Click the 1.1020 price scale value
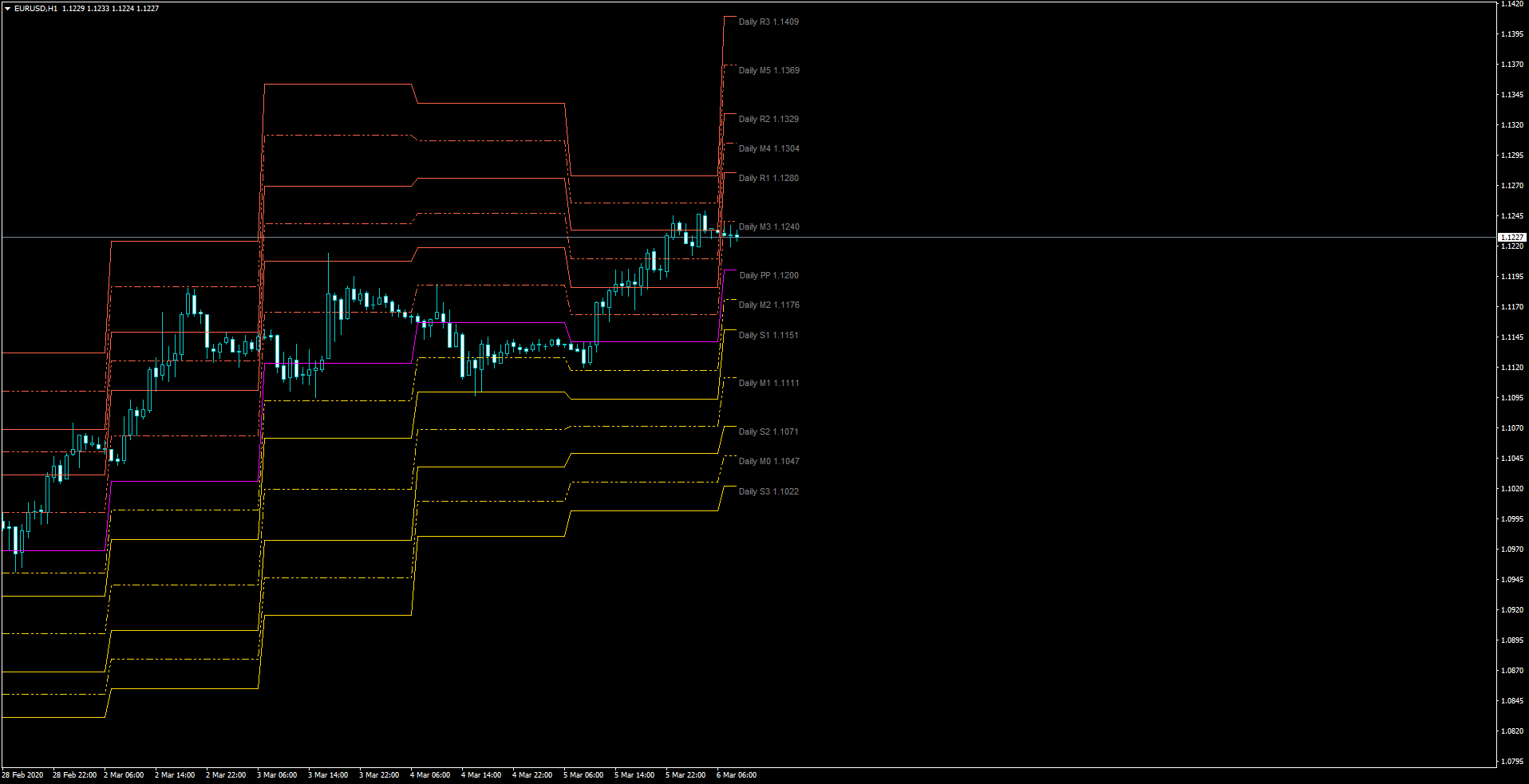 [1511, 488]
